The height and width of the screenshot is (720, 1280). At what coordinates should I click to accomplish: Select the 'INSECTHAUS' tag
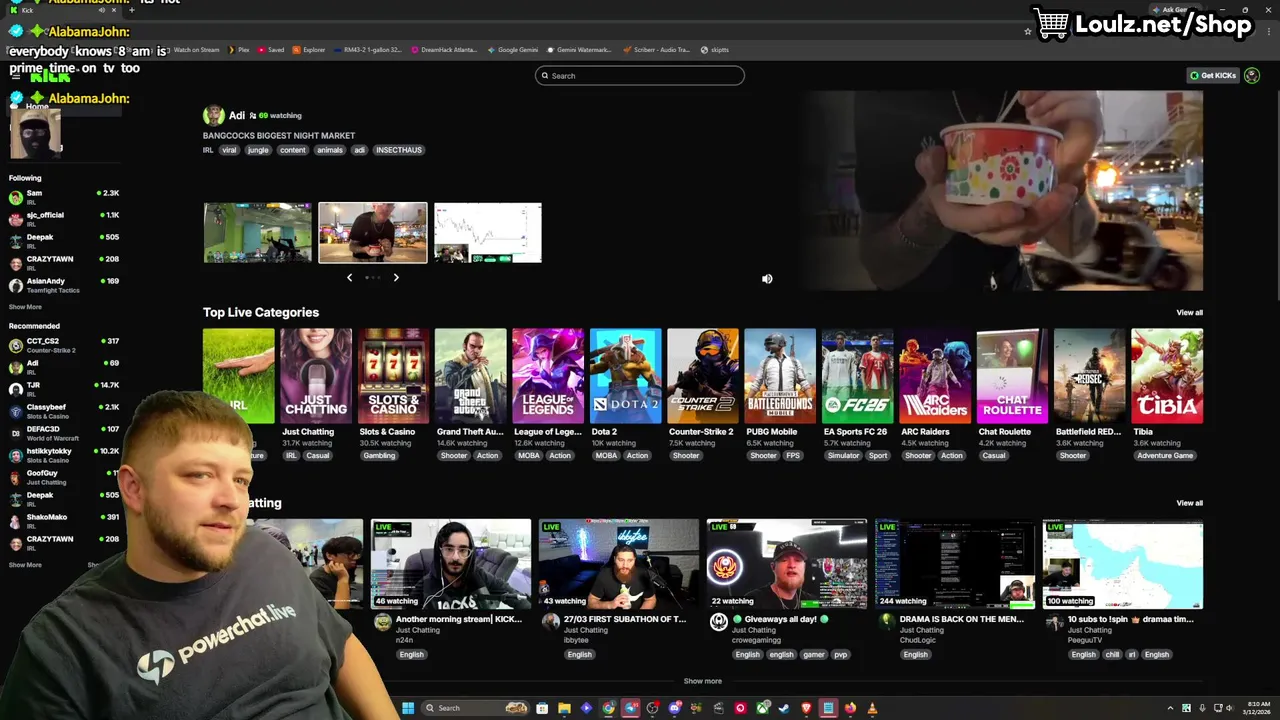399,150
